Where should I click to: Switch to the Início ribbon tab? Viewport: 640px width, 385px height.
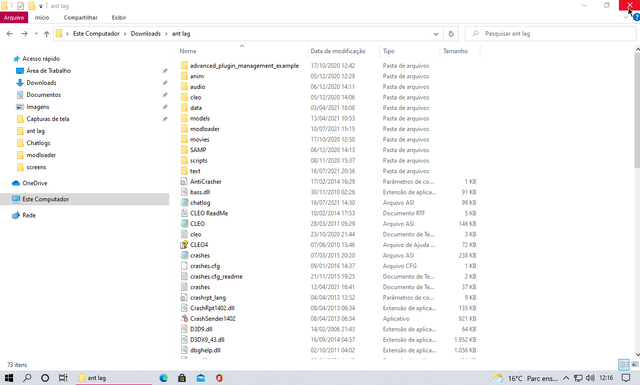pyautogui.click(x=42, y=18)
